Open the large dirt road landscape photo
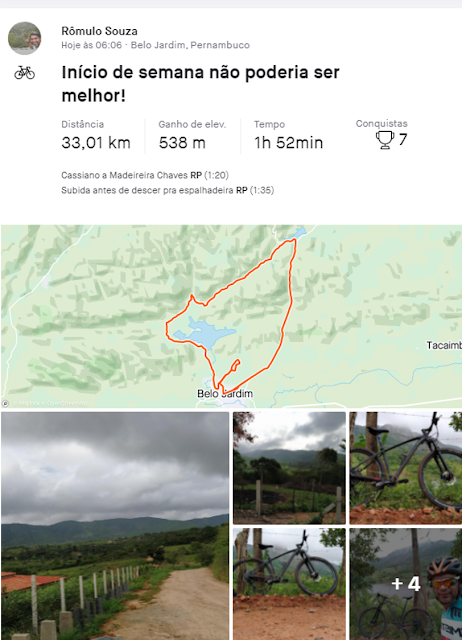 tap(115, 526)
